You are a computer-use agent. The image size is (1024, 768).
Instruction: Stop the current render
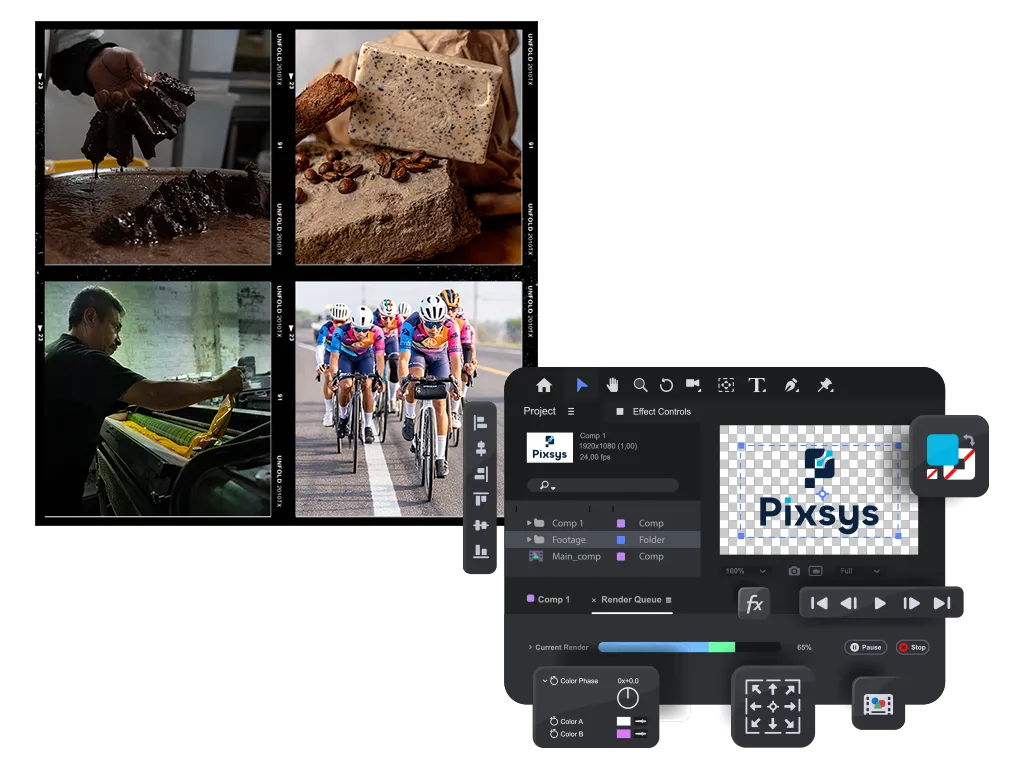[912, 647]
